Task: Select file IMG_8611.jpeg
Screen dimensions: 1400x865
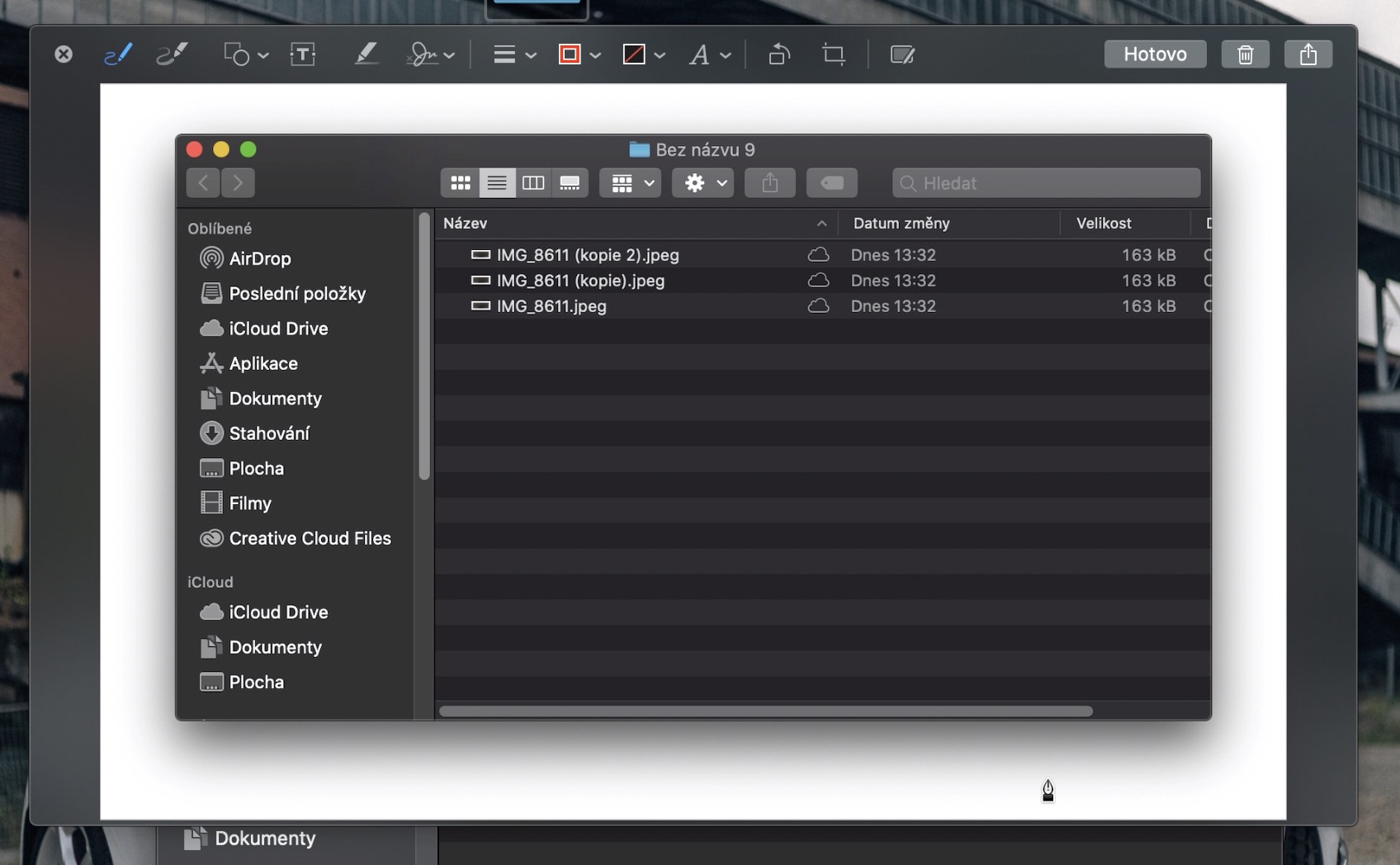Action: (823, 306)
